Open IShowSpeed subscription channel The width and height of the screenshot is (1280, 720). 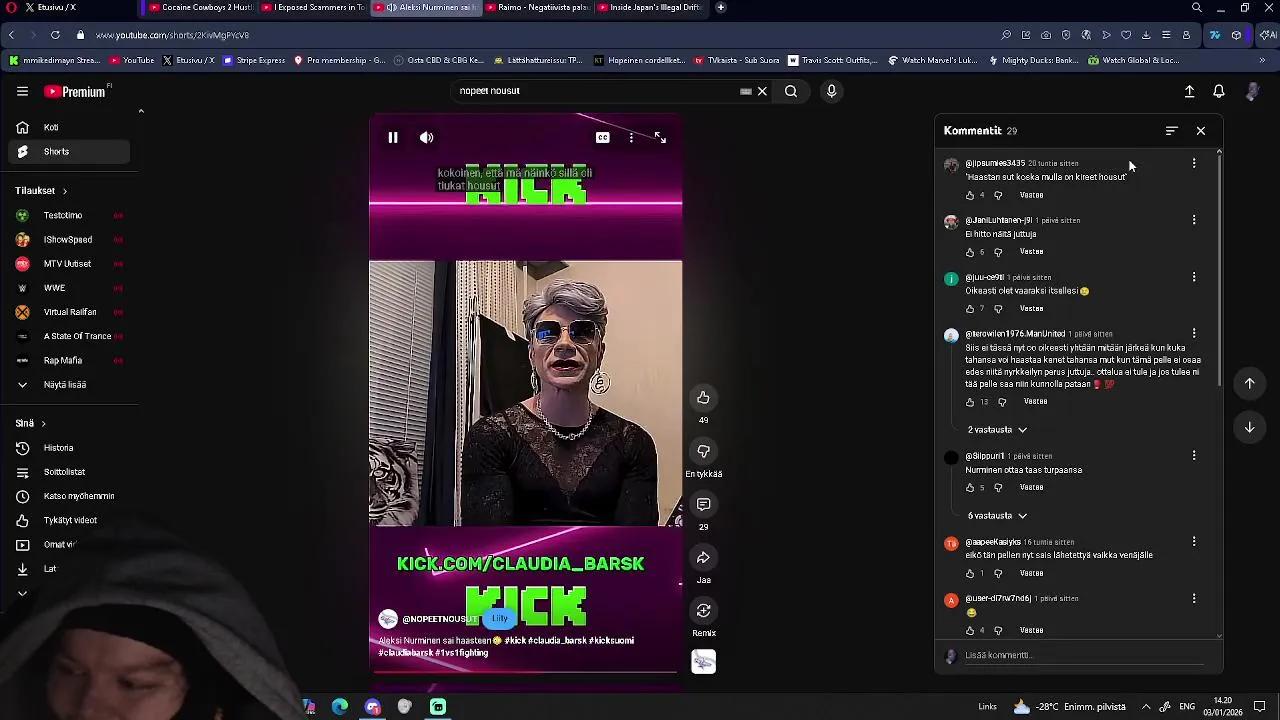[x=70, y=240]
